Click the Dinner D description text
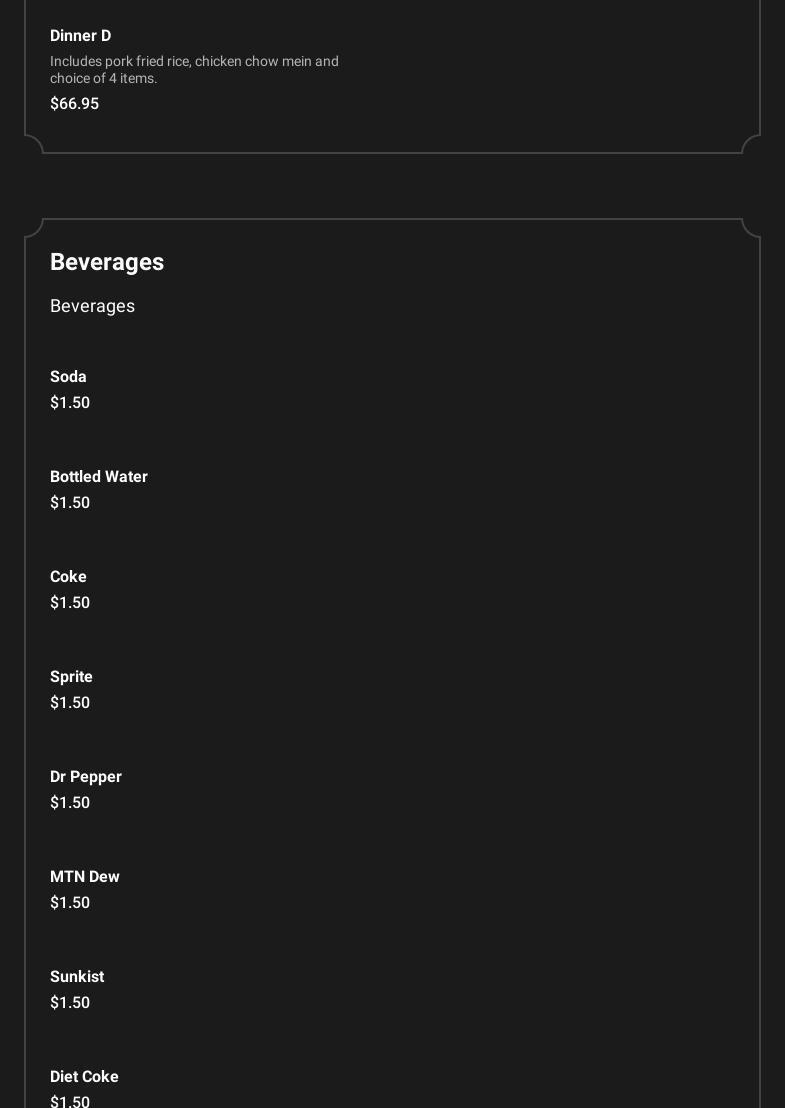This screenshot has height=1108, width=785. (x=194, y=69)
